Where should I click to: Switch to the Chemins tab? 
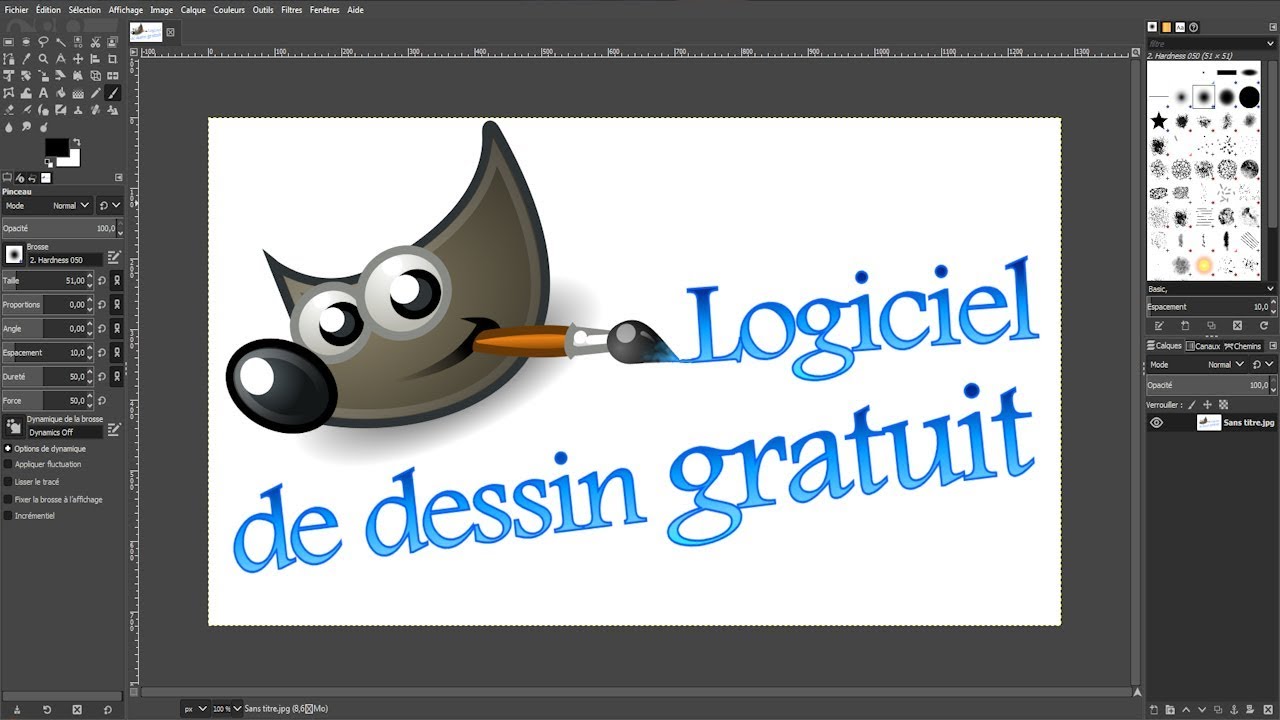tap(1243, 346)
